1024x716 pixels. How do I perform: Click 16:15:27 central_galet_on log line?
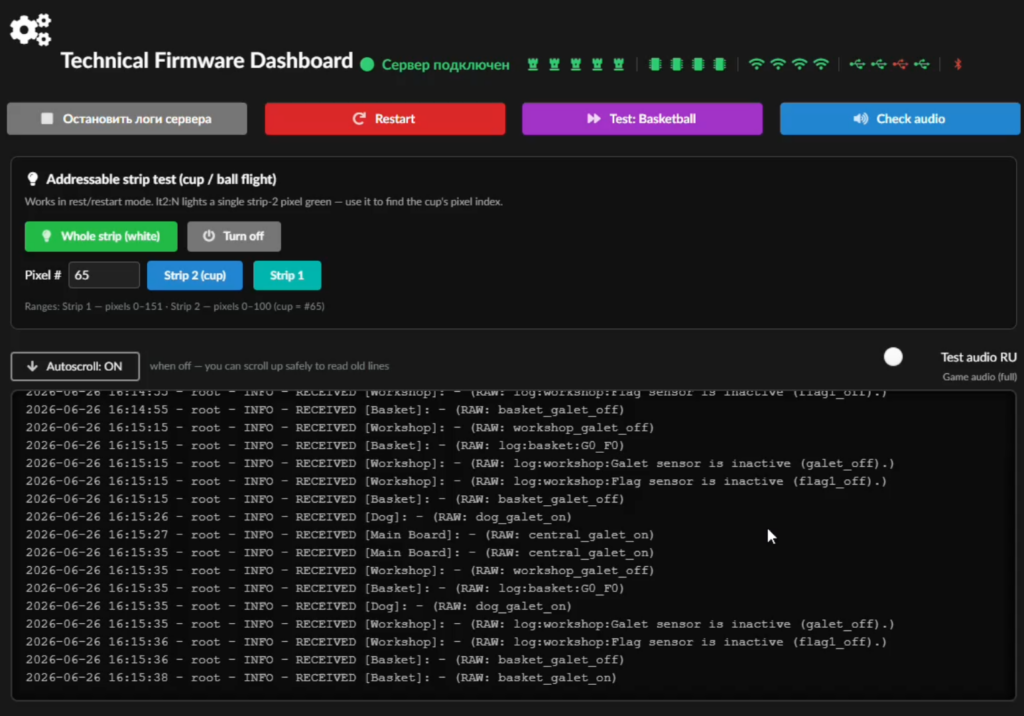(340, 534)
